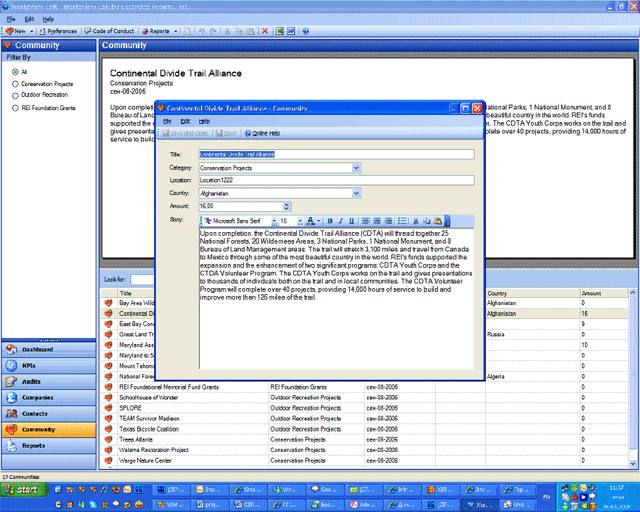Align story text left
This screenshot has height=512, width=640.
[x=366, y=221]
